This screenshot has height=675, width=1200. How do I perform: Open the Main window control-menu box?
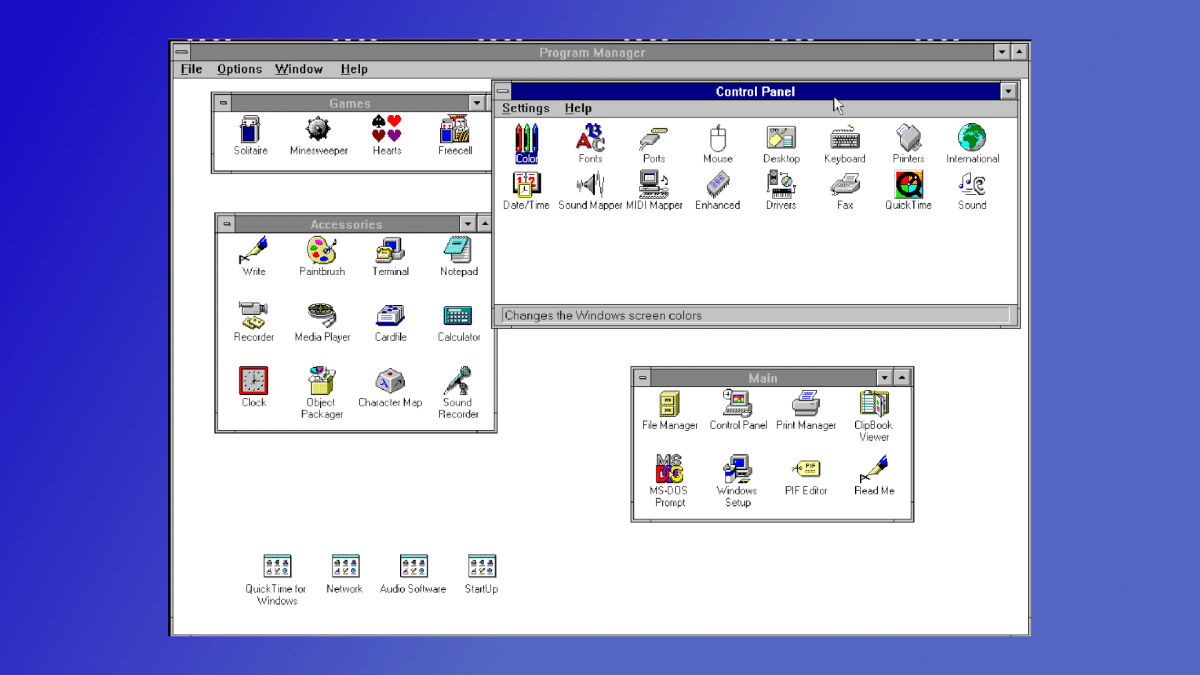pos(643,378)
